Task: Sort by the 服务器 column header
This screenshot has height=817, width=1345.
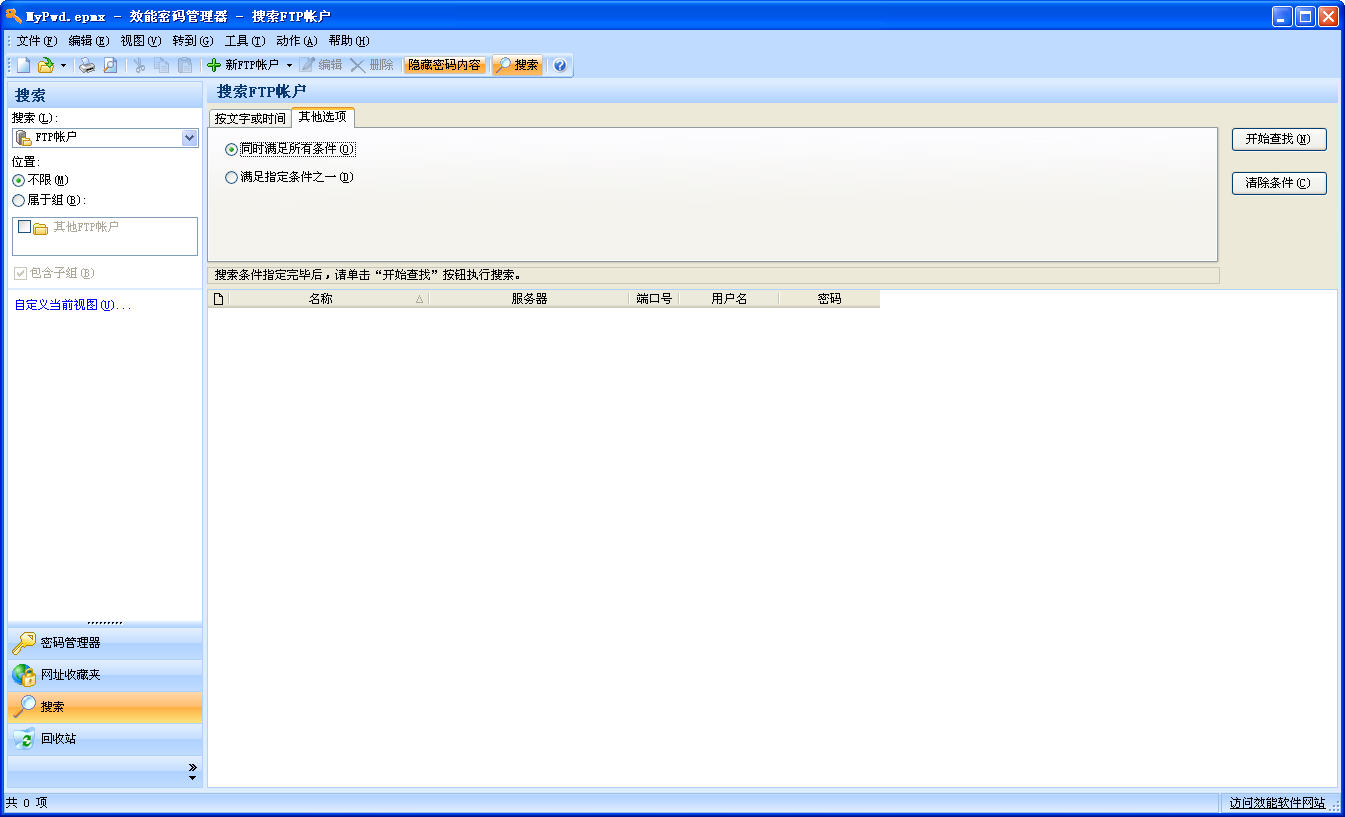Action: click(x=529, y=298)
